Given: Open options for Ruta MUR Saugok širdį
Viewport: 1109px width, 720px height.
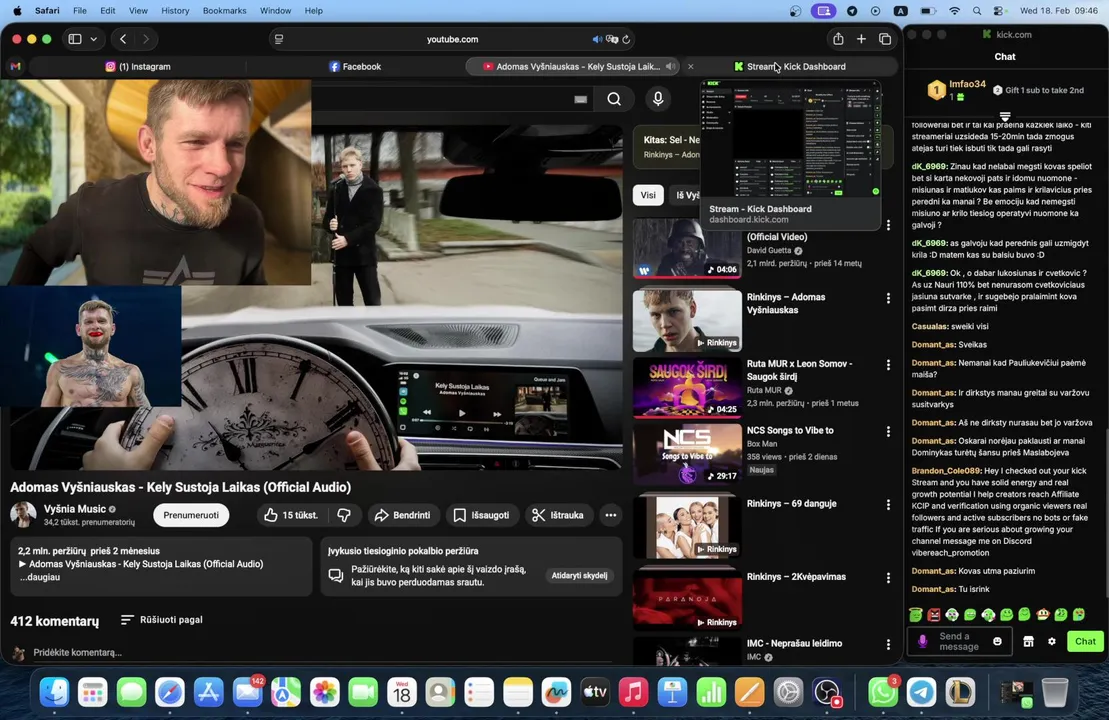Looking at the screenshot, I should [x=888, y=365].
